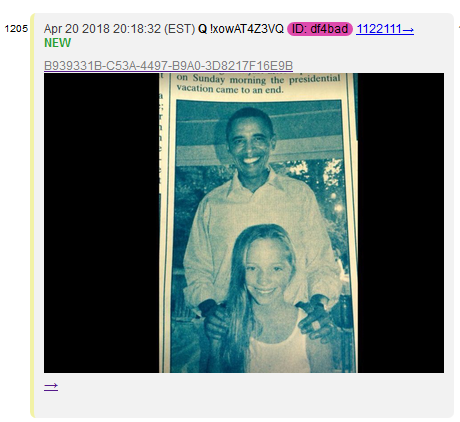This screenshot has height=422, width=460.
Task: Click the empty gray area under the arrow
Action: [243, 405]
